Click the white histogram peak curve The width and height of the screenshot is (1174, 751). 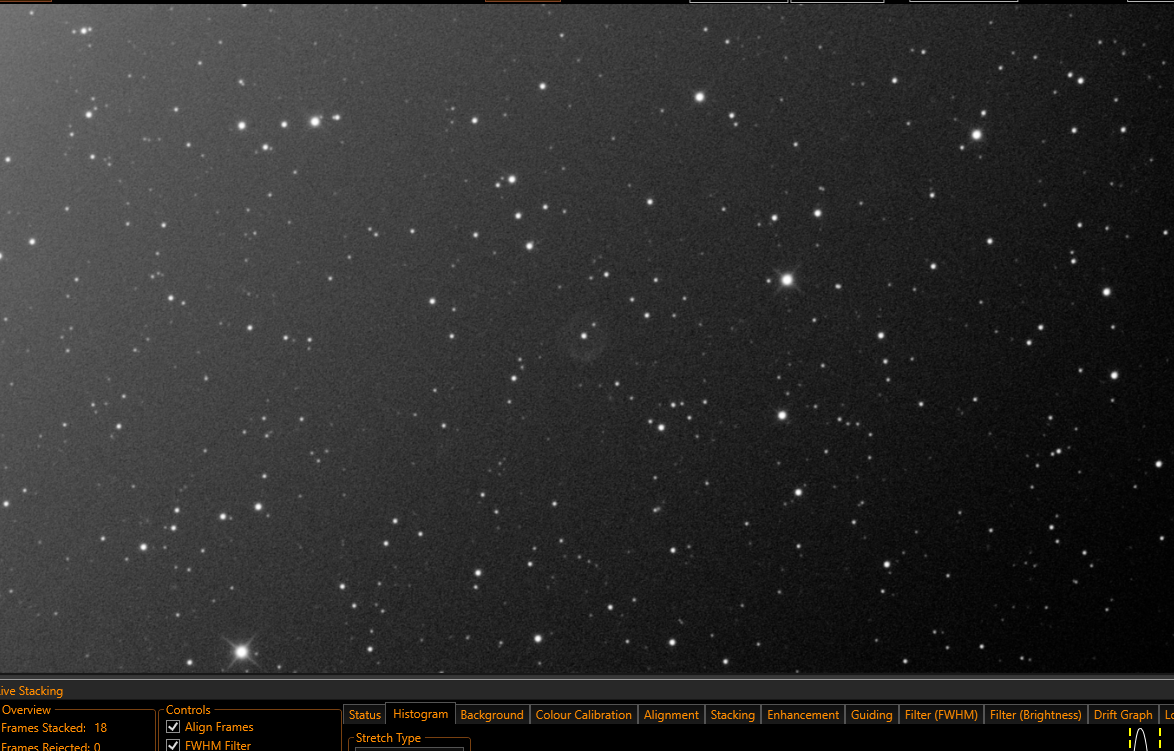[1141, 740]
